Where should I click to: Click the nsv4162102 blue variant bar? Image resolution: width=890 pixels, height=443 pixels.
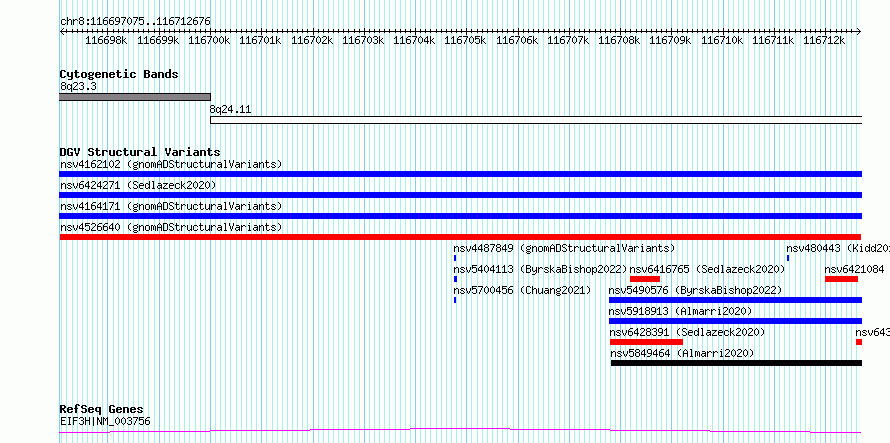point(460,174)
